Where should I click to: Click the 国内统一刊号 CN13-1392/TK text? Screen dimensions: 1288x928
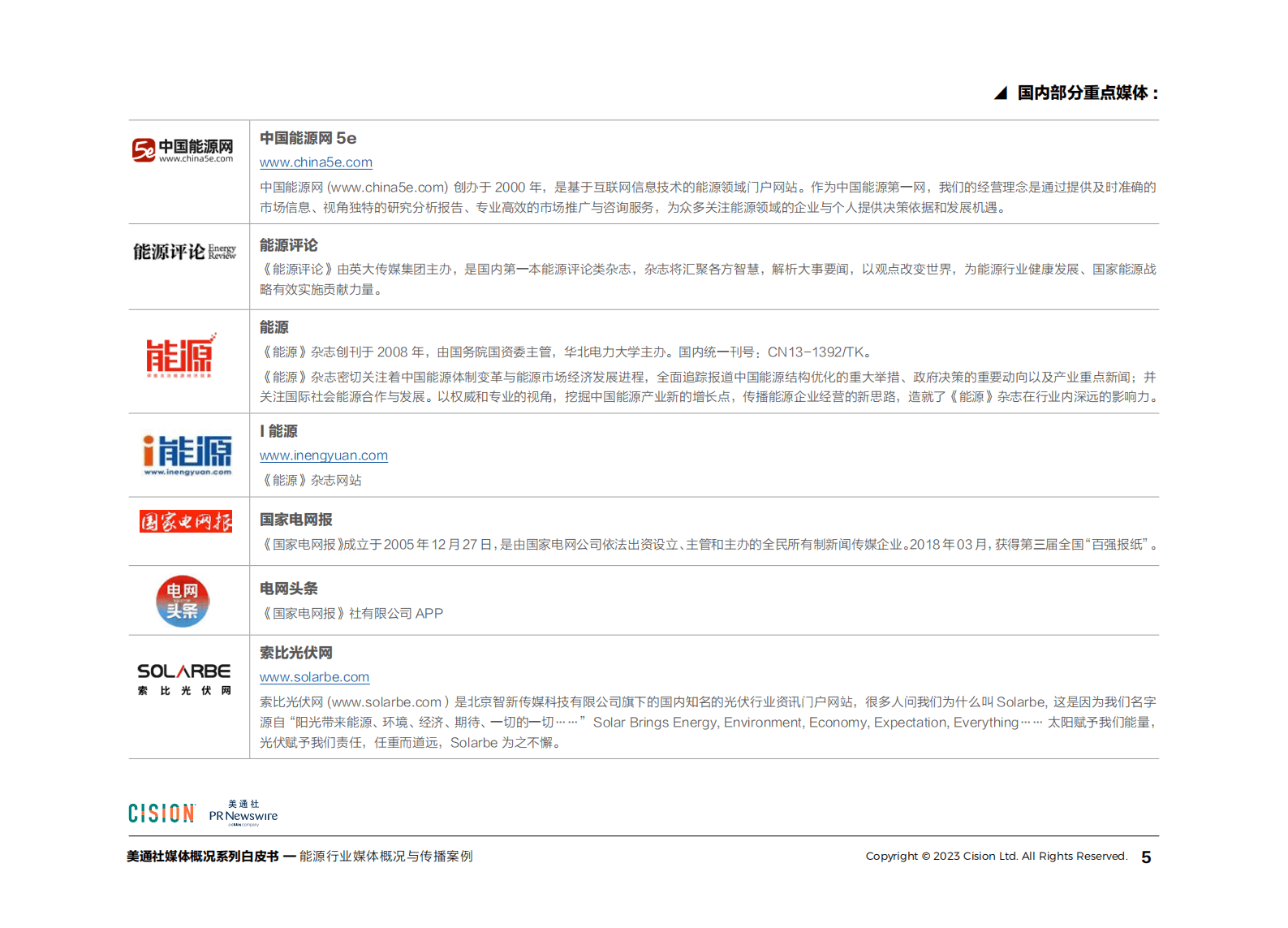coord(775,352)
